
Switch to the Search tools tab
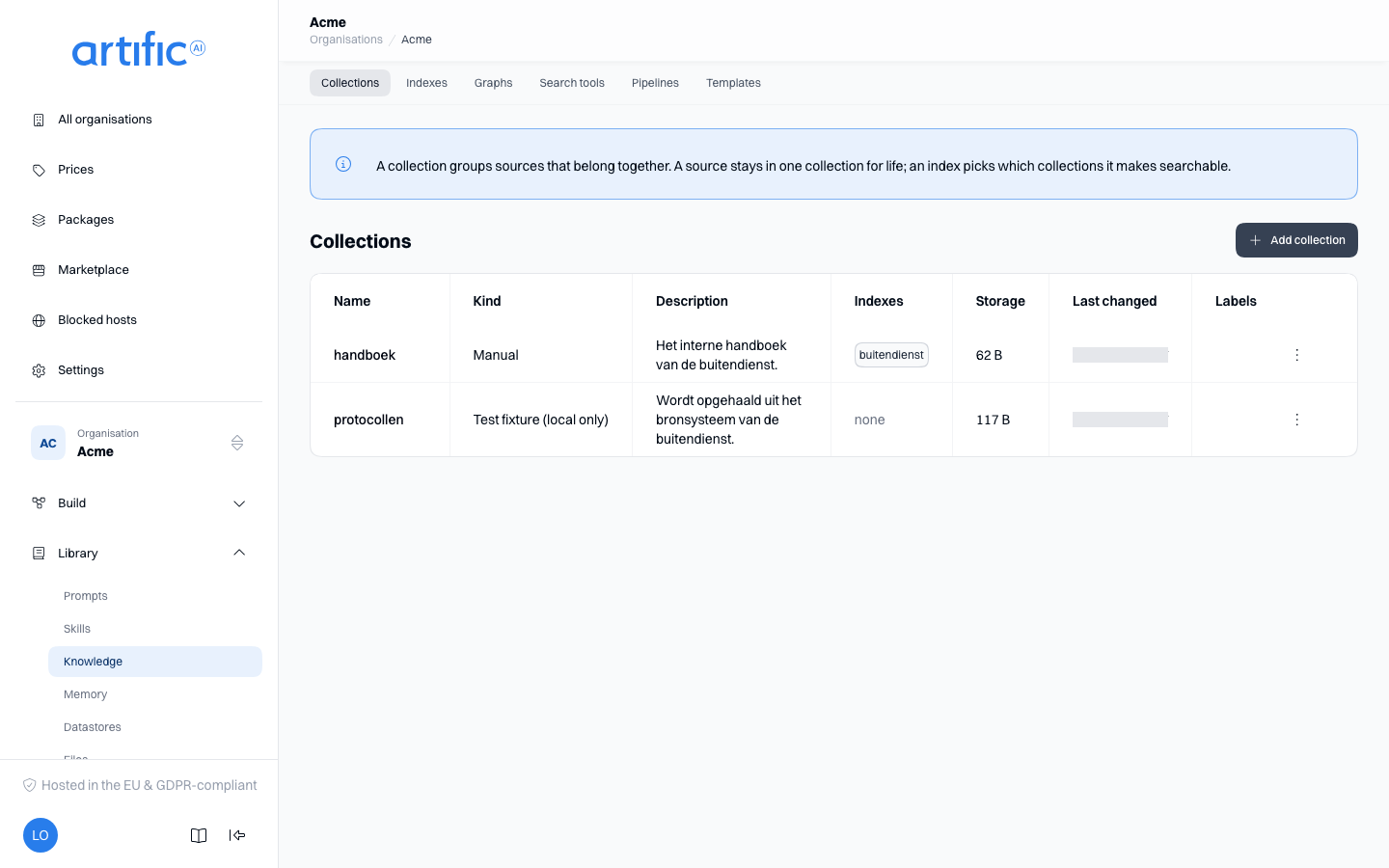click(572, 83)
